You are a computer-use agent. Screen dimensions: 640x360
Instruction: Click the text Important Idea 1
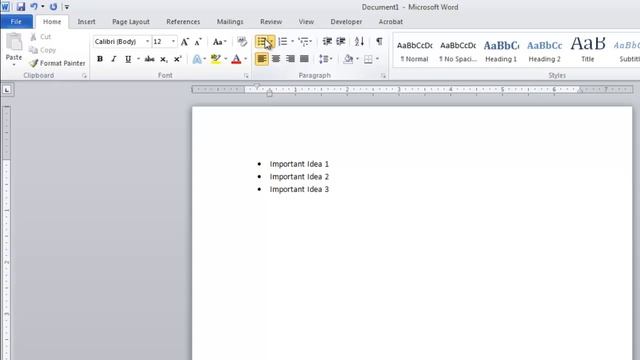click(x=299, y=164)
